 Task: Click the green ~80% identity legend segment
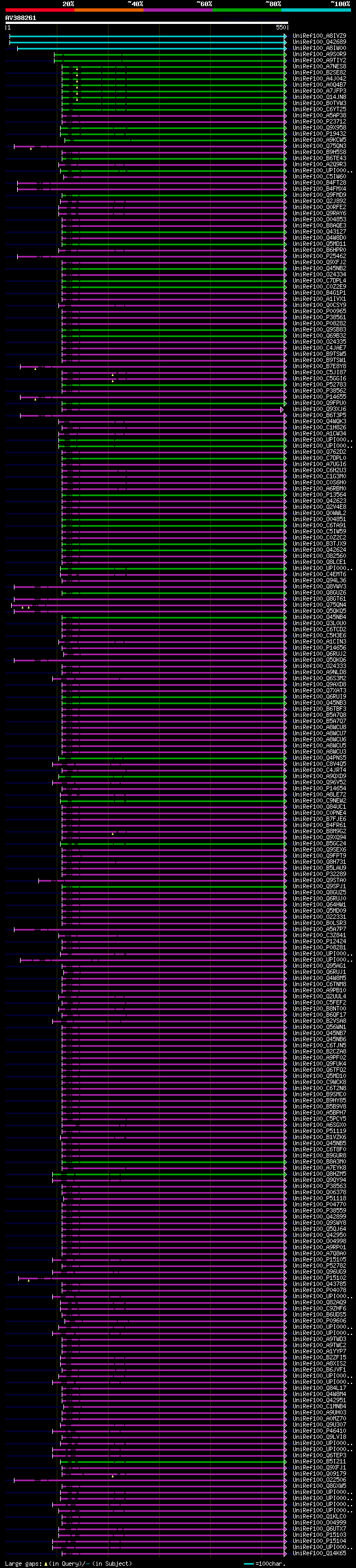(247, 10)
